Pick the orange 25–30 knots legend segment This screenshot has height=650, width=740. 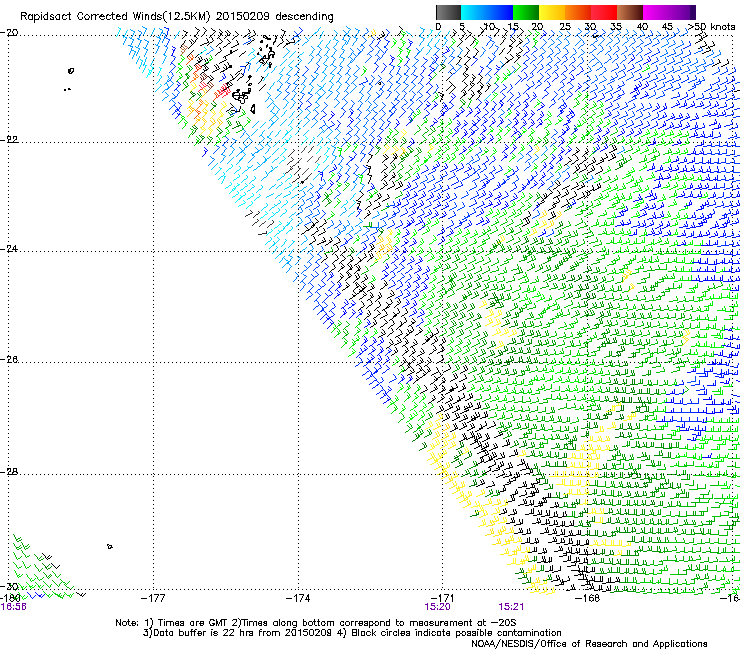[x=578, y=12]
